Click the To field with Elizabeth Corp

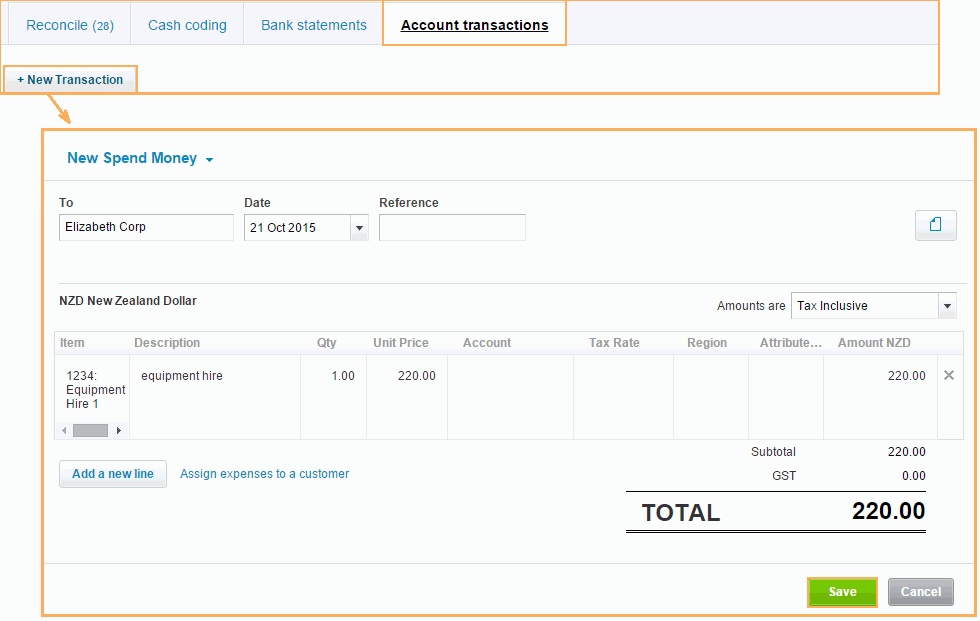[x=146, y=228]
